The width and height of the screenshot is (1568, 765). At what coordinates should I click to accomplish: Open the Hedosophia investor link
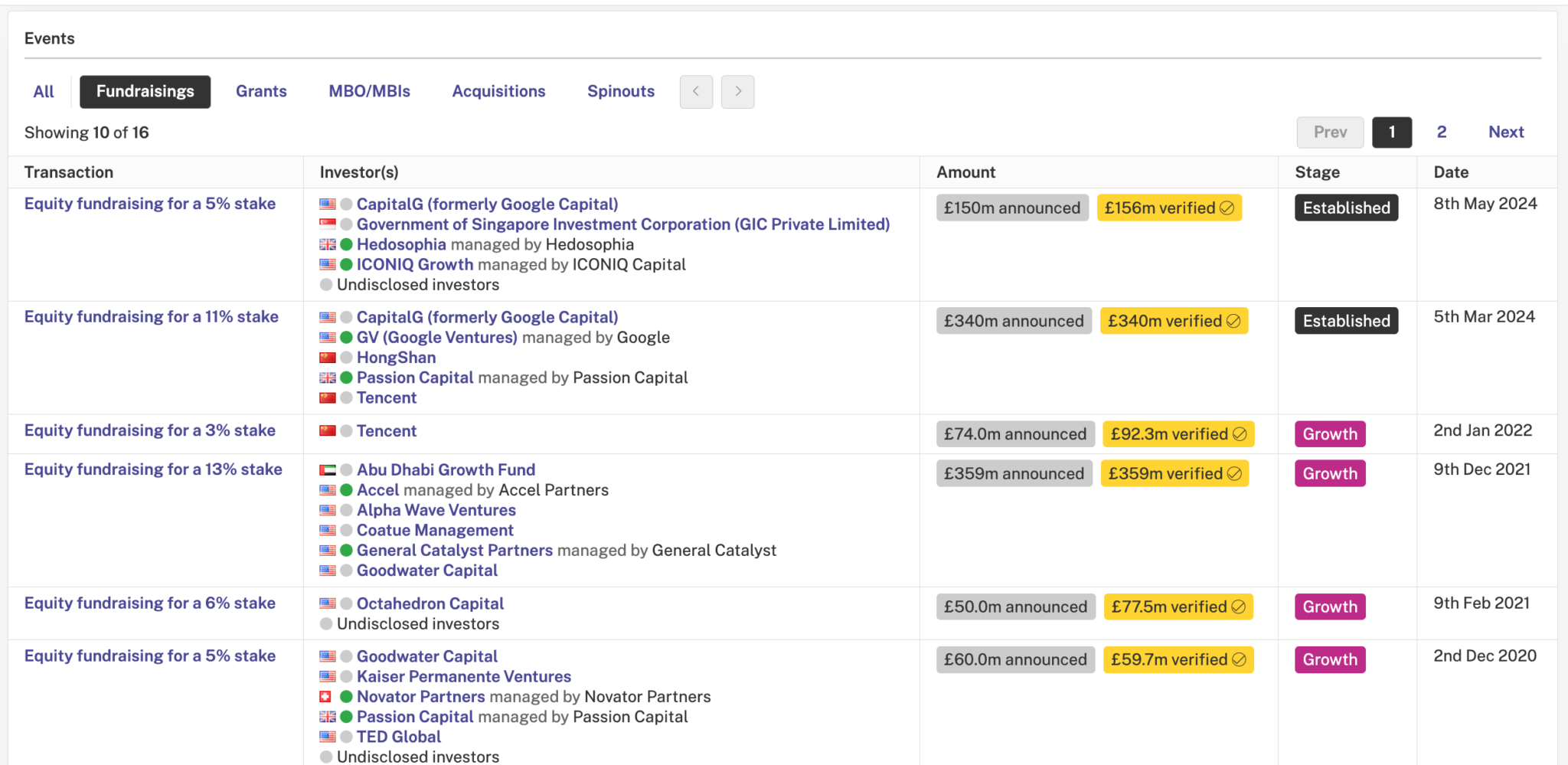click(401, 244)
